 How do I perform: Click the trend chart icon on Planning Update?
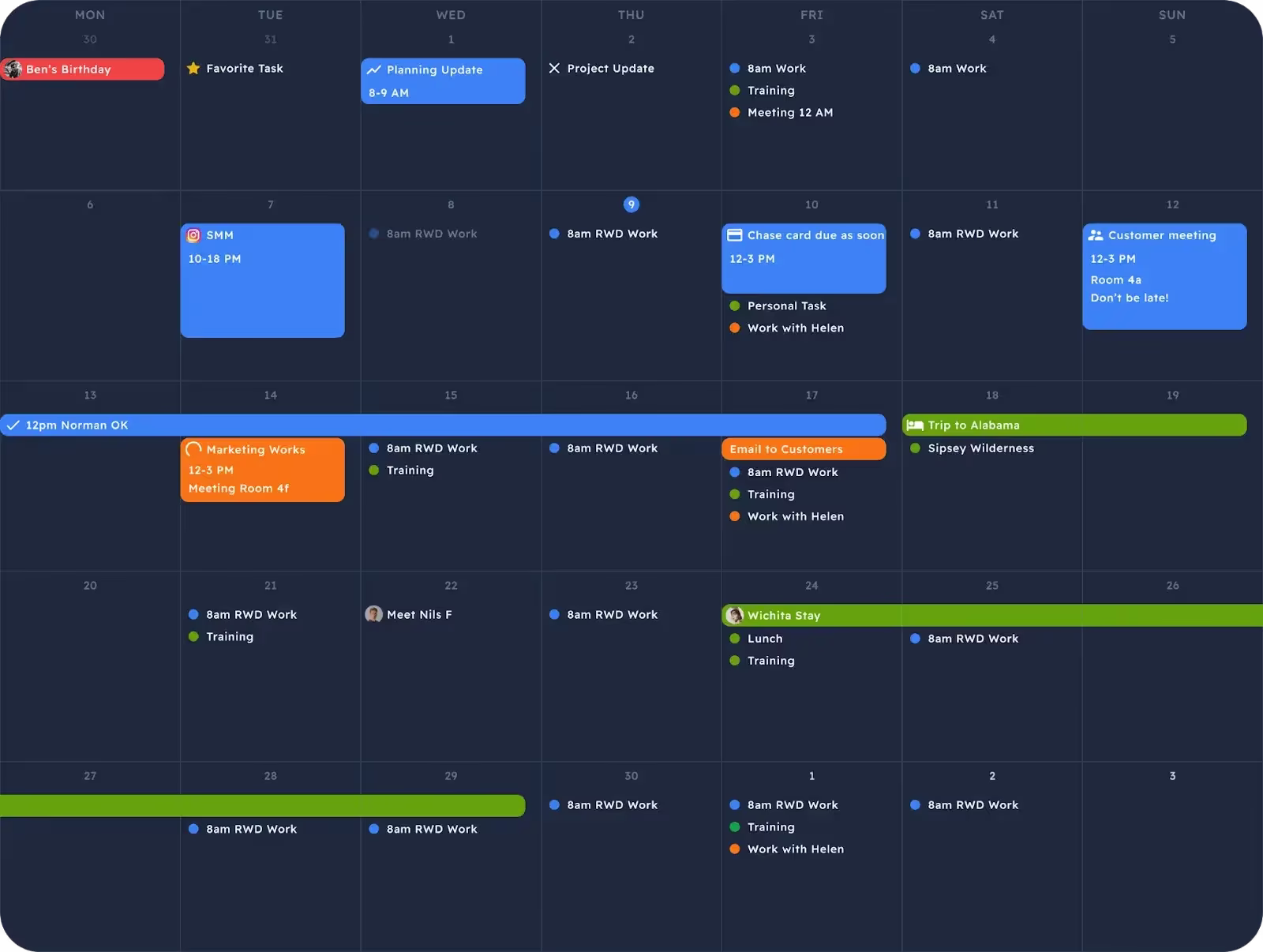pos(374,69)
